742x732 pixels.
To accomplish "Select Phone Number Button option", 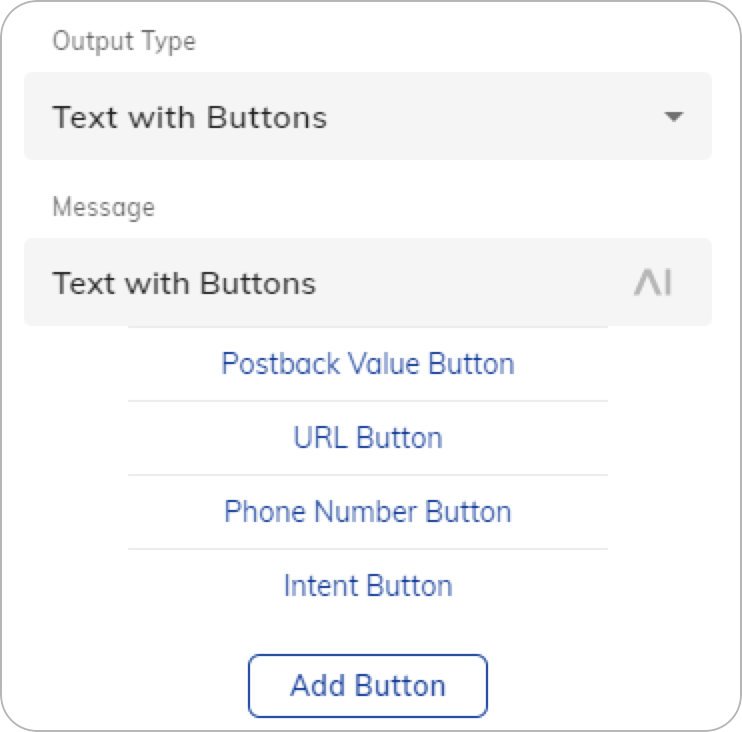I will coord(368,512).
